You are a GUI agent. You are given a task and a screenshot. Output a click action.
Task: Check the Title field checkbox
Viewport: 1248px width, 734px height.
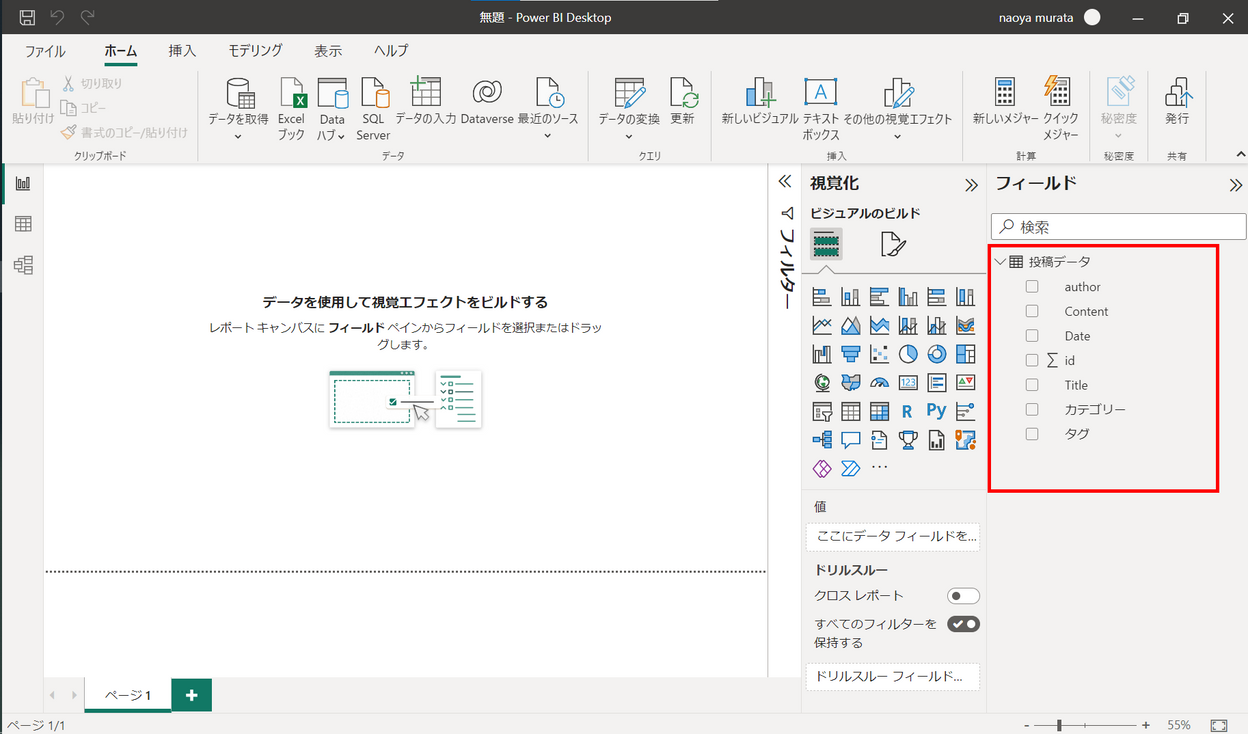[x=1032, y=385]
